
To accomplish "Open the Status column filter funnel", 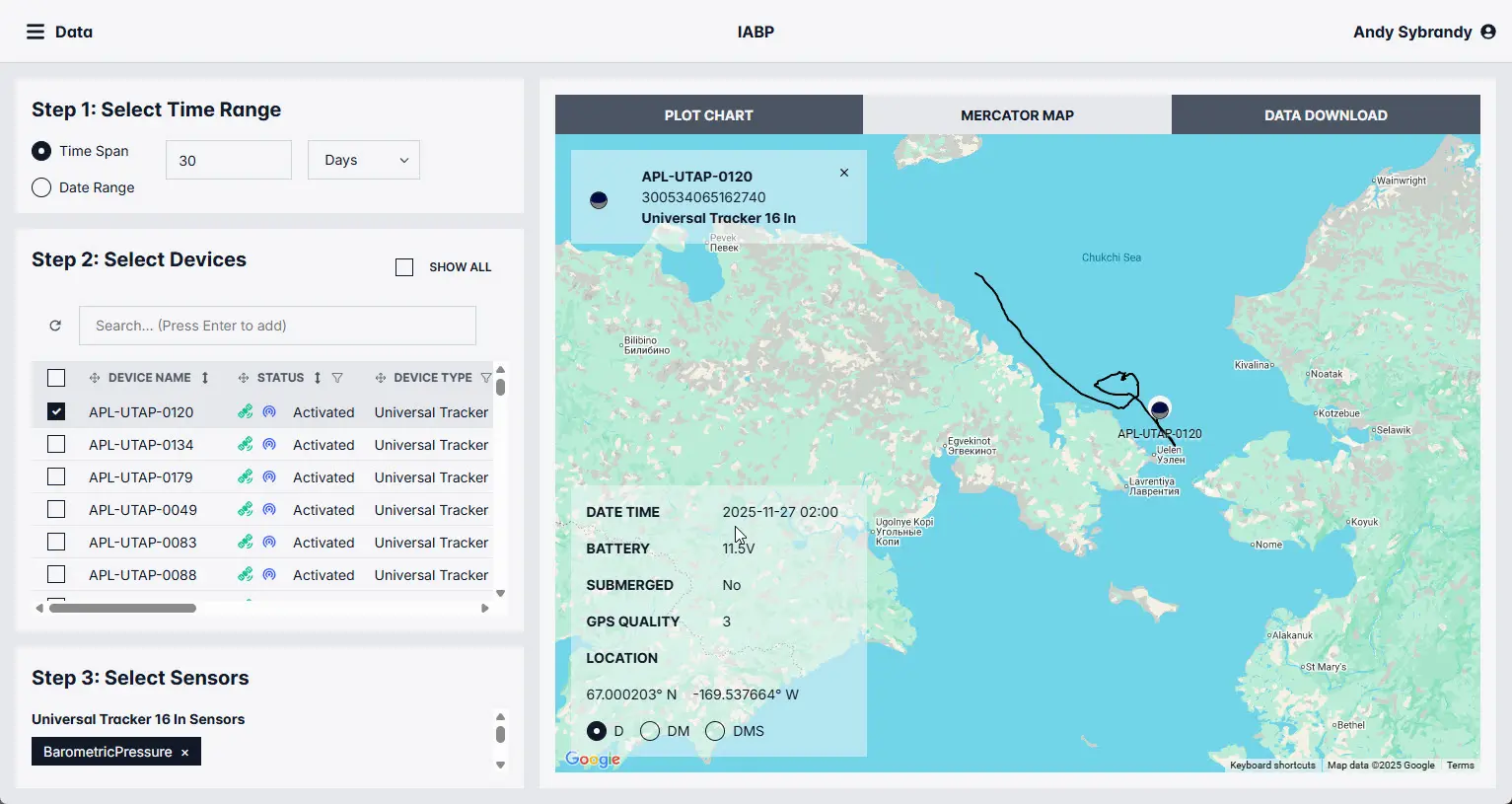I will click(337, 378).
